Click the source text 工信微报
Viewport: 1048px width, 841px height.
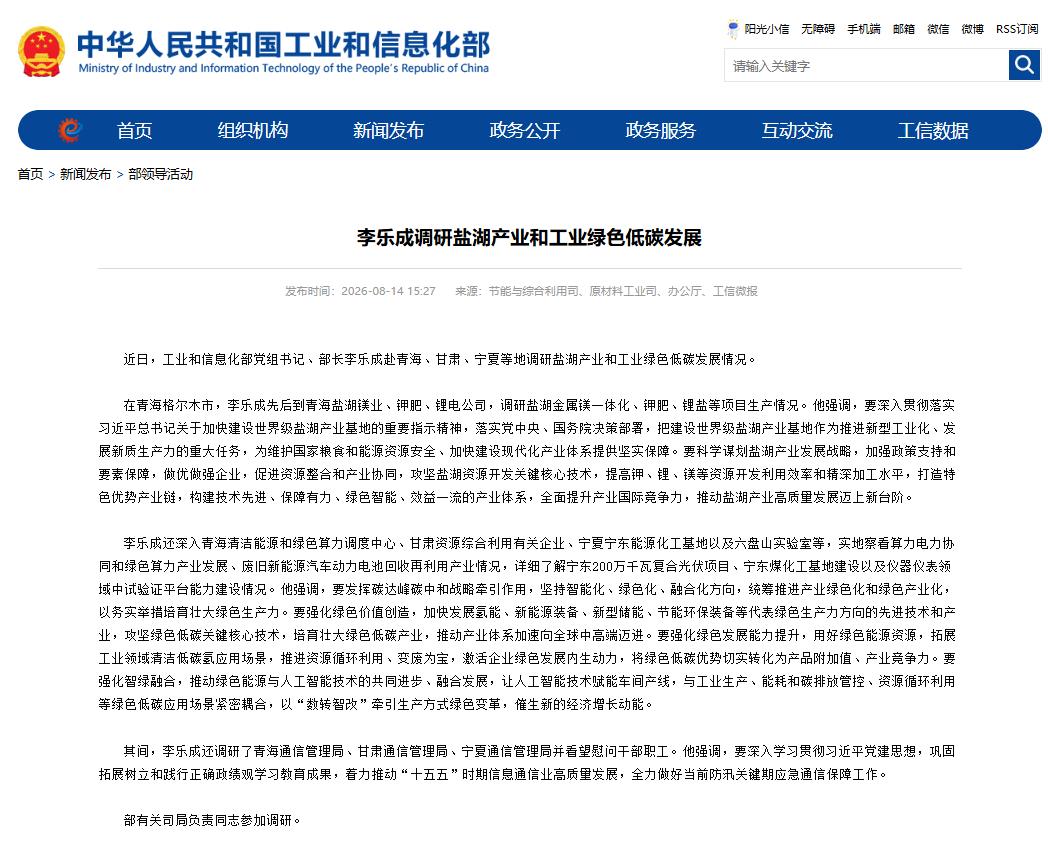pyautogui.click(x=735, y=291)
